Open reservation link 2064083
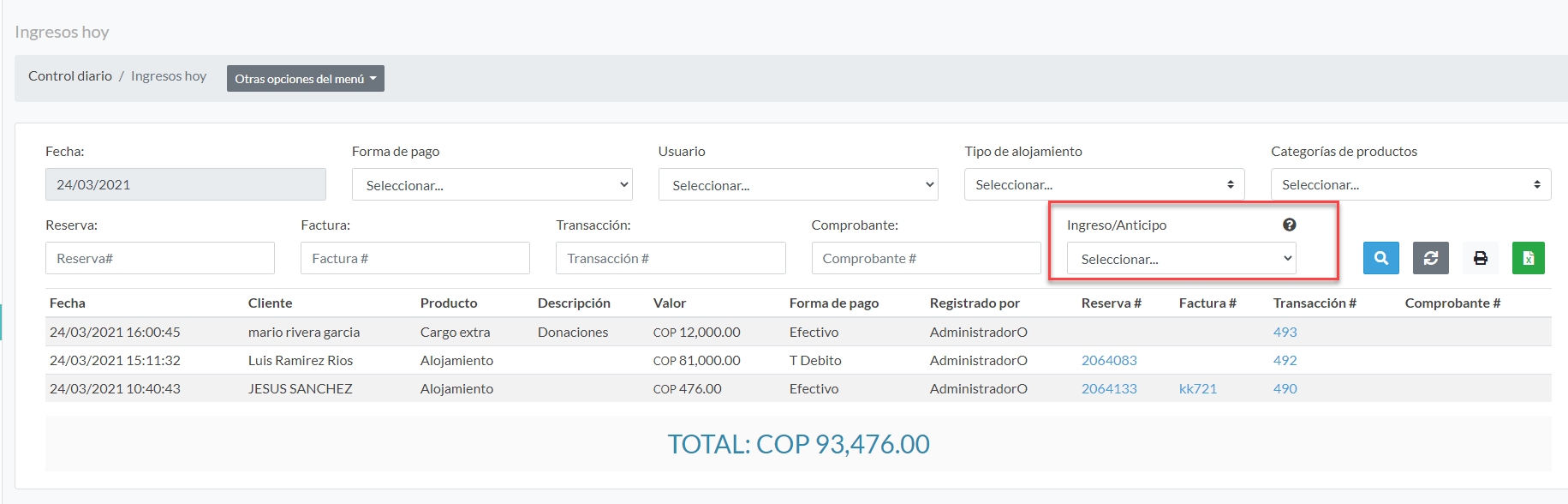The image size is (1568, 504). [1109, 361]
